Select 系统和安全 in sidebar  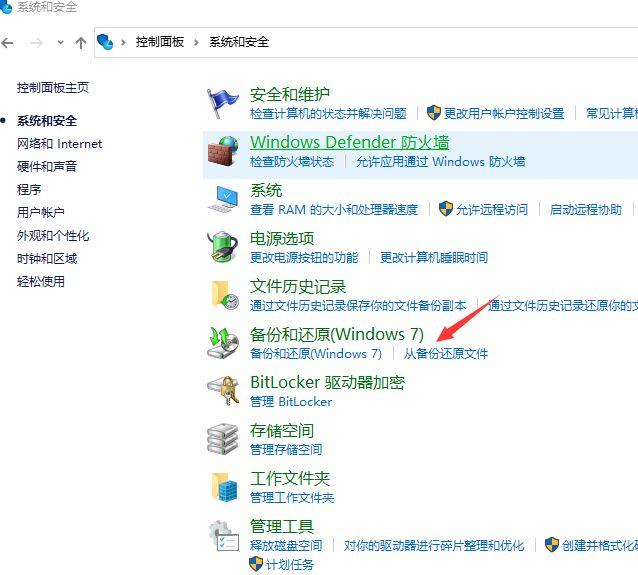coord(47,121)
